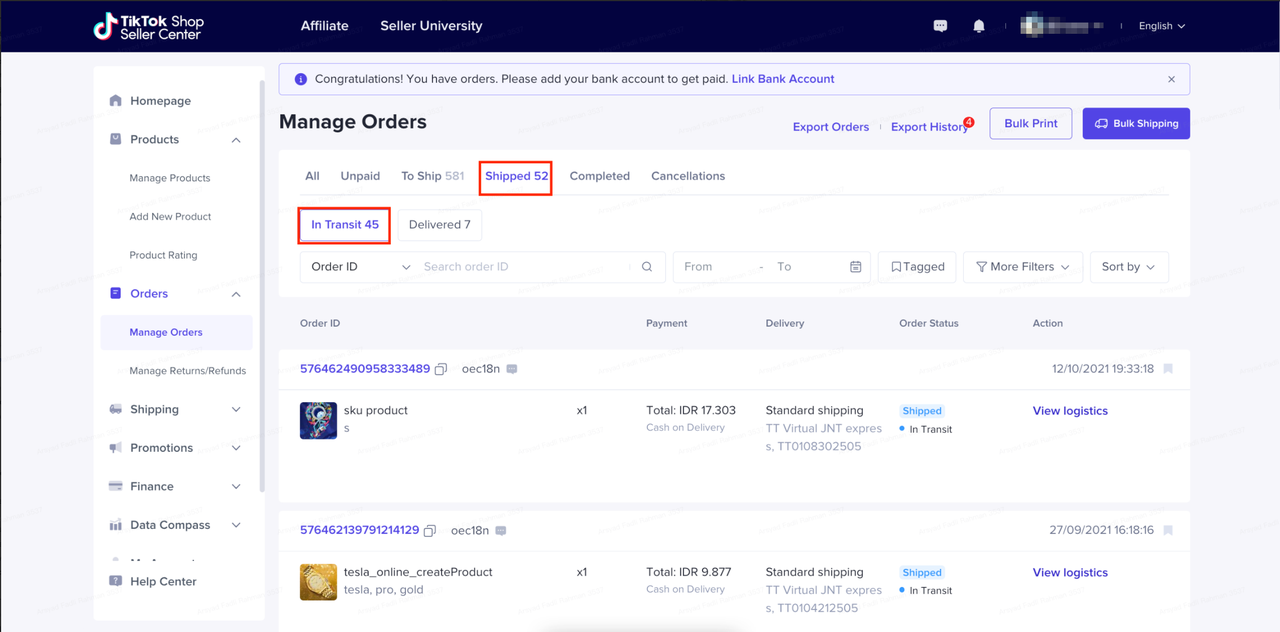Click the Search order ID input field
1280x632 pixels.
[x=520, y=267]
